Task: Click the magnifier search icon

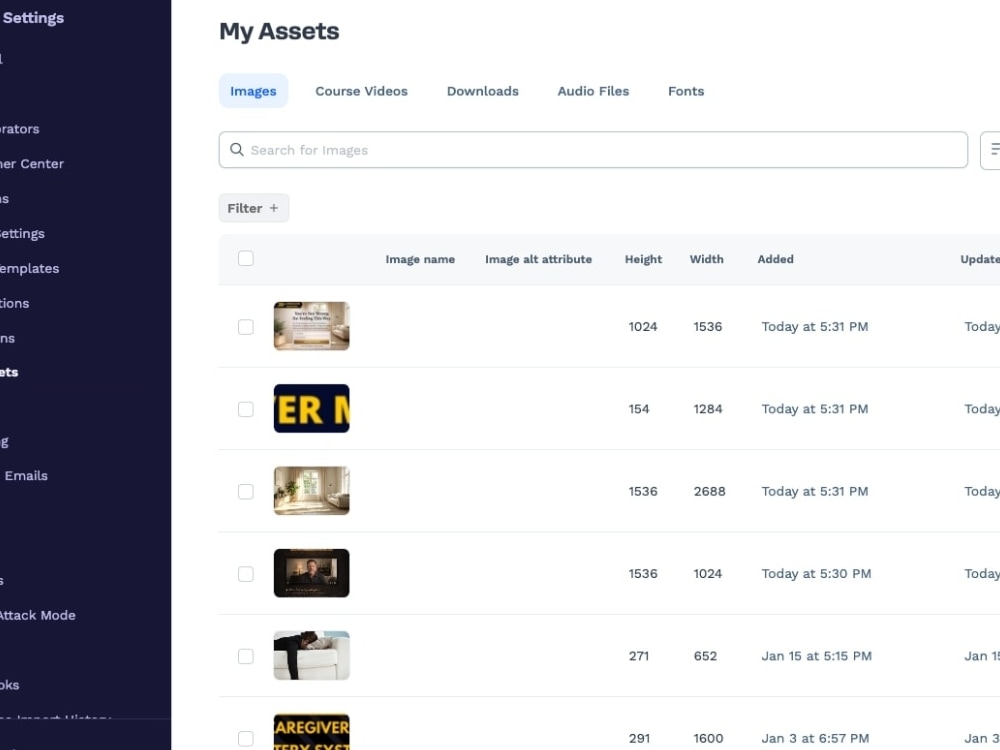Action: point(237,150)
